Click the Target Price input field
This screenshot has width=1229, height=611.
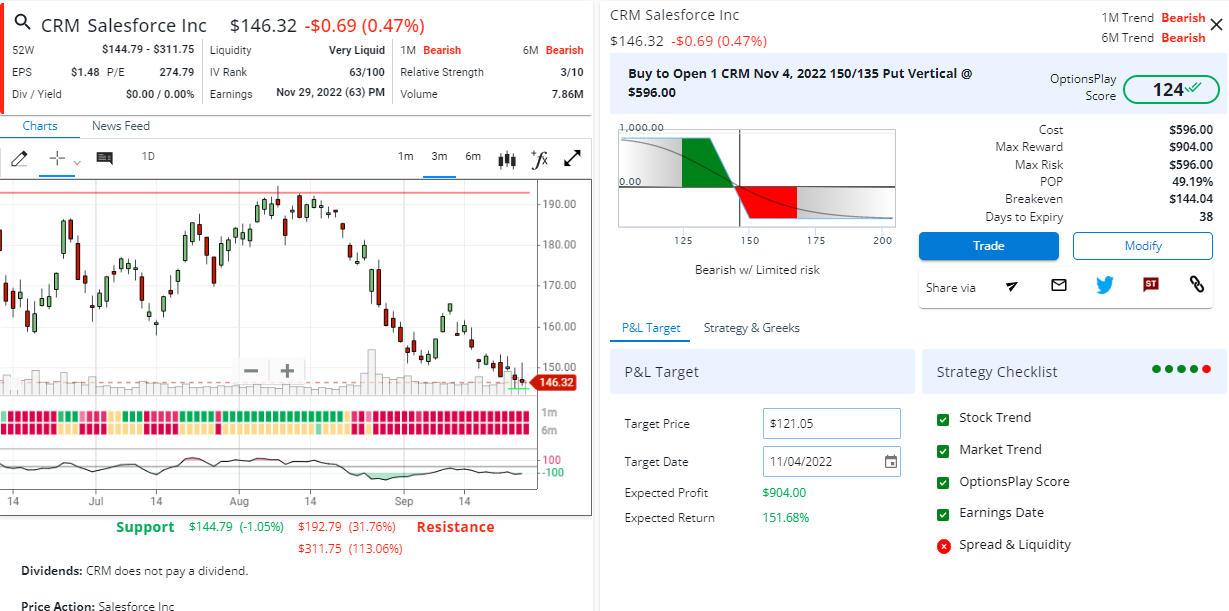pos(832,424)
